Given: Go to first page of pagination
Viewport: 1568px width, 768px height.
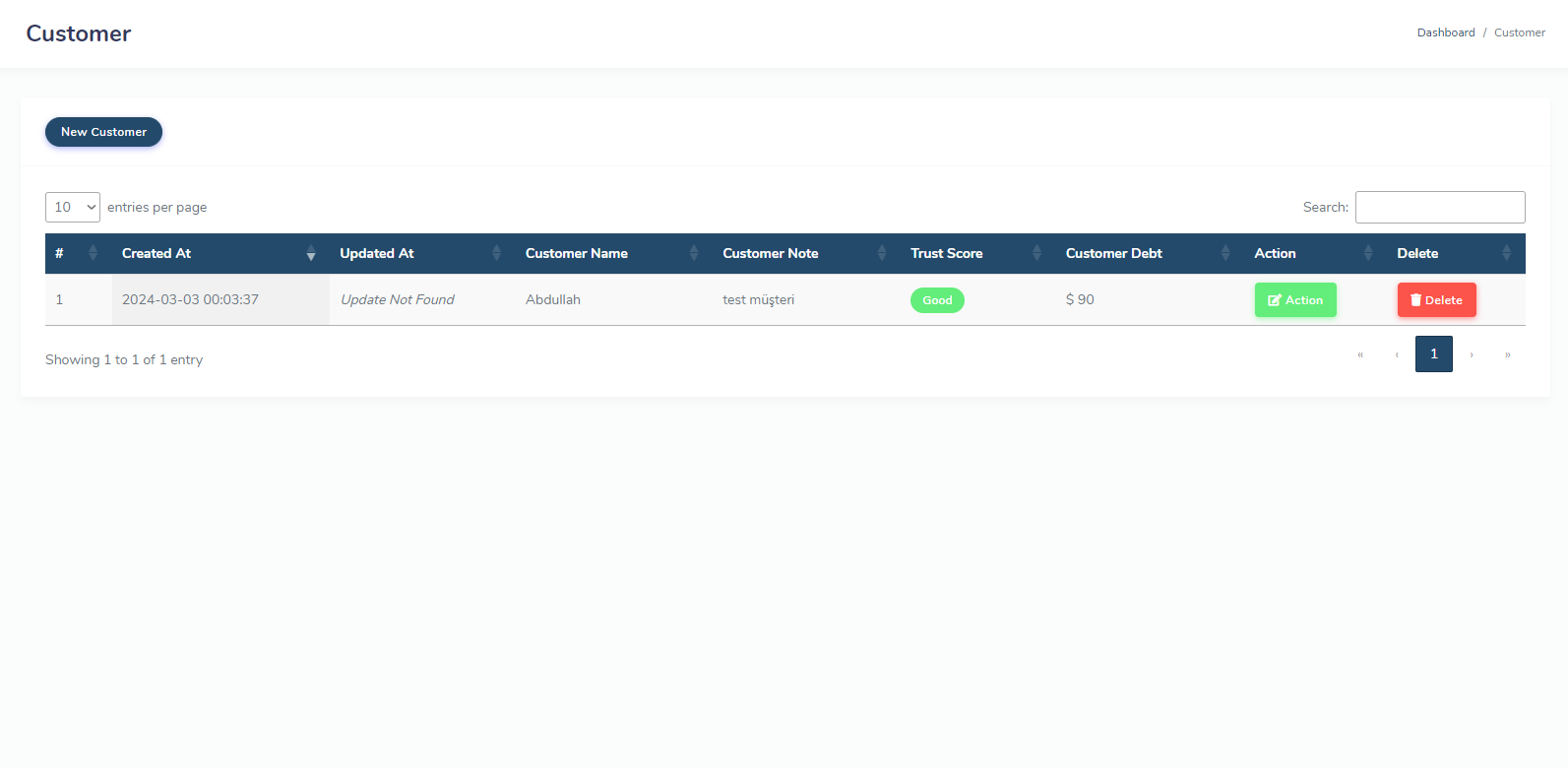Looking at the screenshot, I should tap(1360, 354).
